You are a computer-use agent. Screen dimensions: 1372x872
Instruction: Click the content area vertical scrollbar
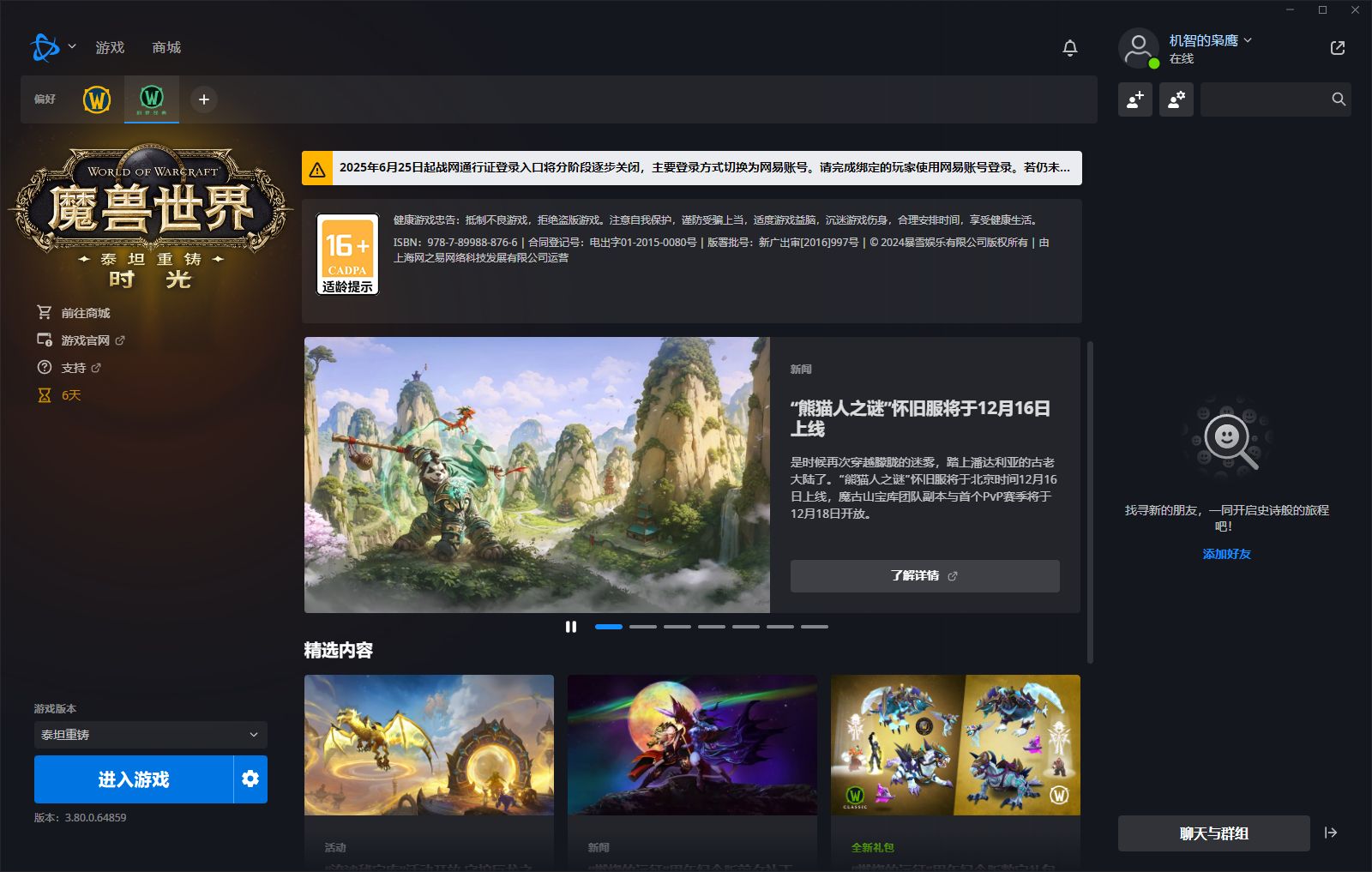pos(1090,502)
